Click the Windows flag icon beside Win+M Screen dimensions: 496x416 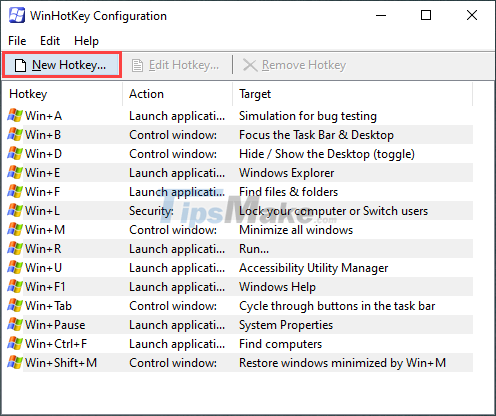[x=15, y=230]
